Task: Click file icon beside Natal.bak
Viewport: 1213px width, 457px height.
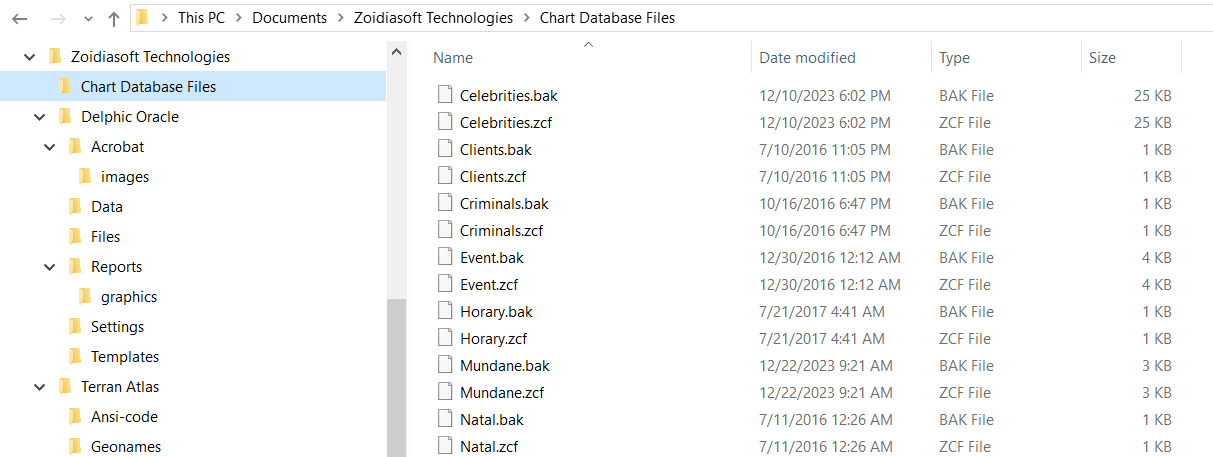Action: coord(445,419)
